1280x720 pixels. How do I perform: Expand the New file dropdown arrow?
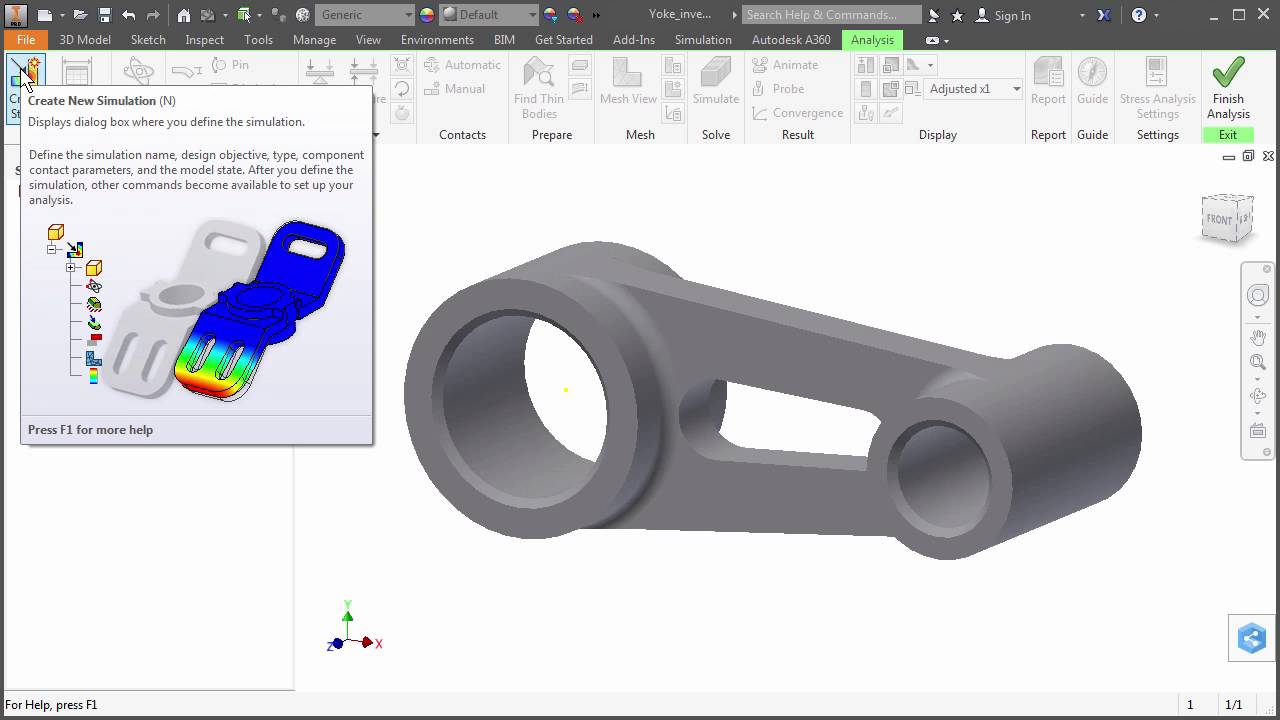coord(61,15)
